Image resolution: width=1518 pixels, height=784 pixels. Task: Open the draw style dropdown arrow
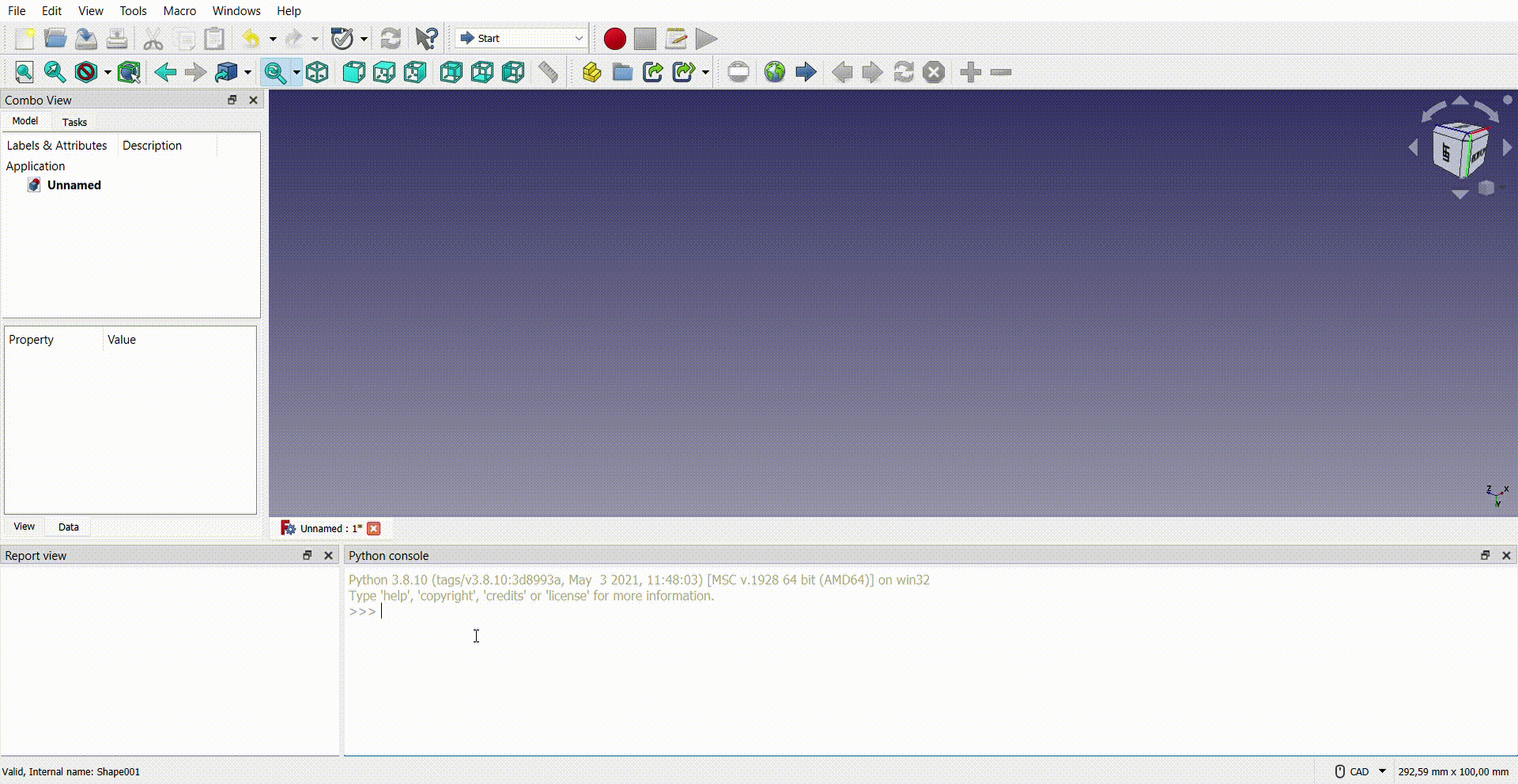108,72
